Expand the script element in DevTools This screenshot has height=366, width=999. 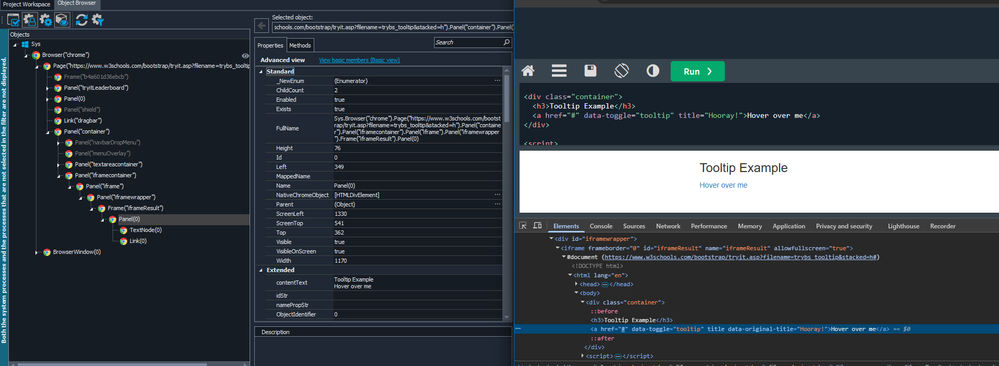click(x=583, y=356)
